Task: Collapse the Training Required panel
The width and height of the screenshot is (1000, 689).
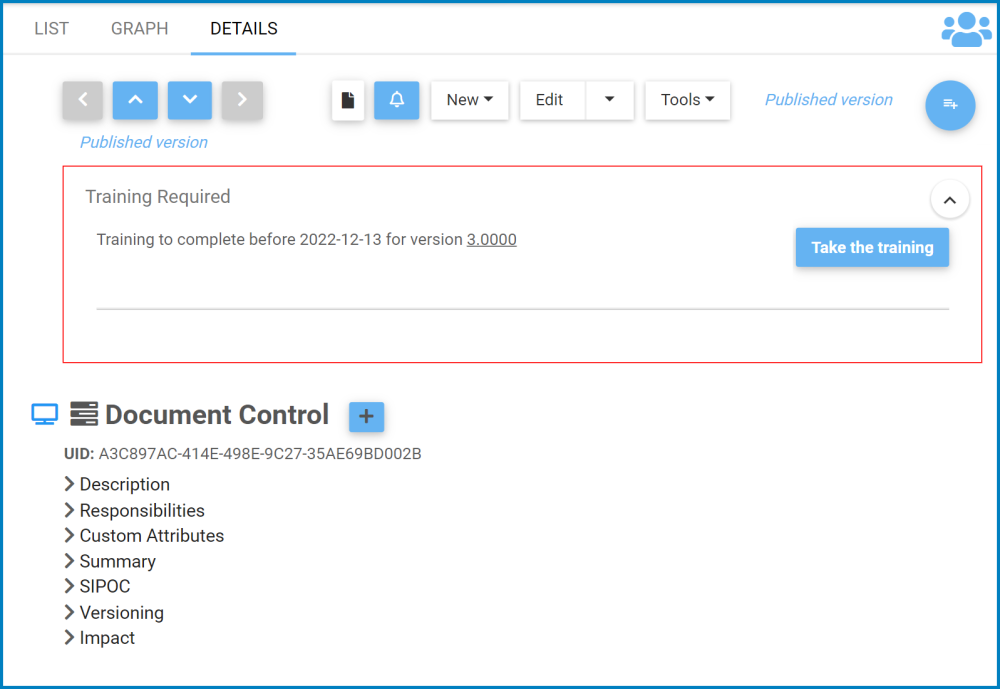Action: tap(949, 199)
